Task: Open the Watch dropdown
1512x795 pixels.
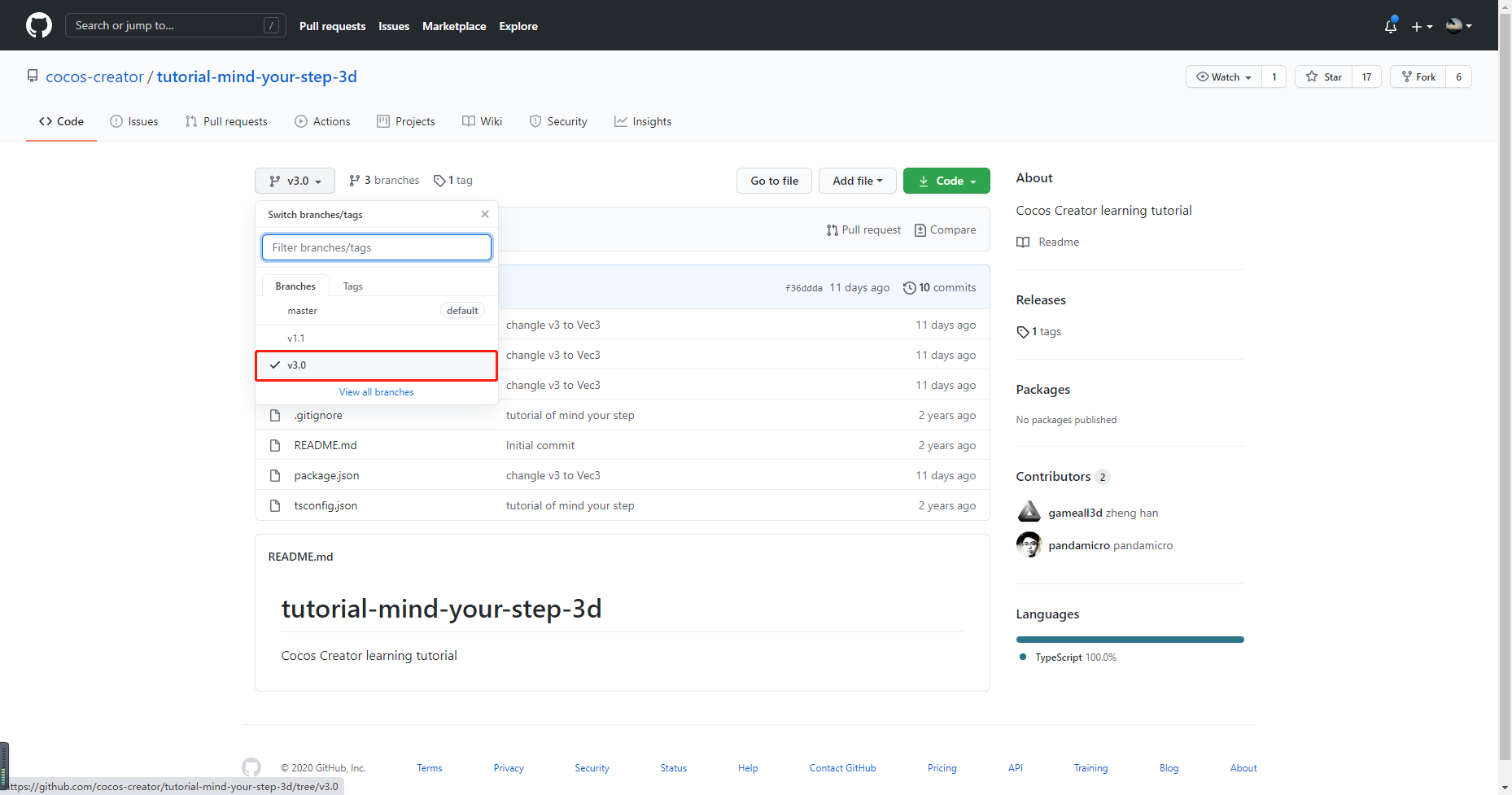Action: pos(1224,76)
